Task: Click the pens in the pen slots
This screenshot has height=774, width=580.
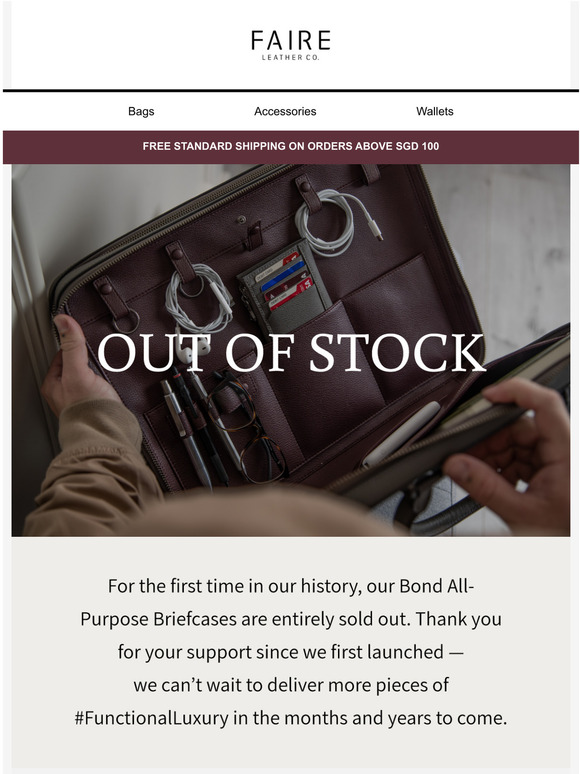Action: (197, 425)
